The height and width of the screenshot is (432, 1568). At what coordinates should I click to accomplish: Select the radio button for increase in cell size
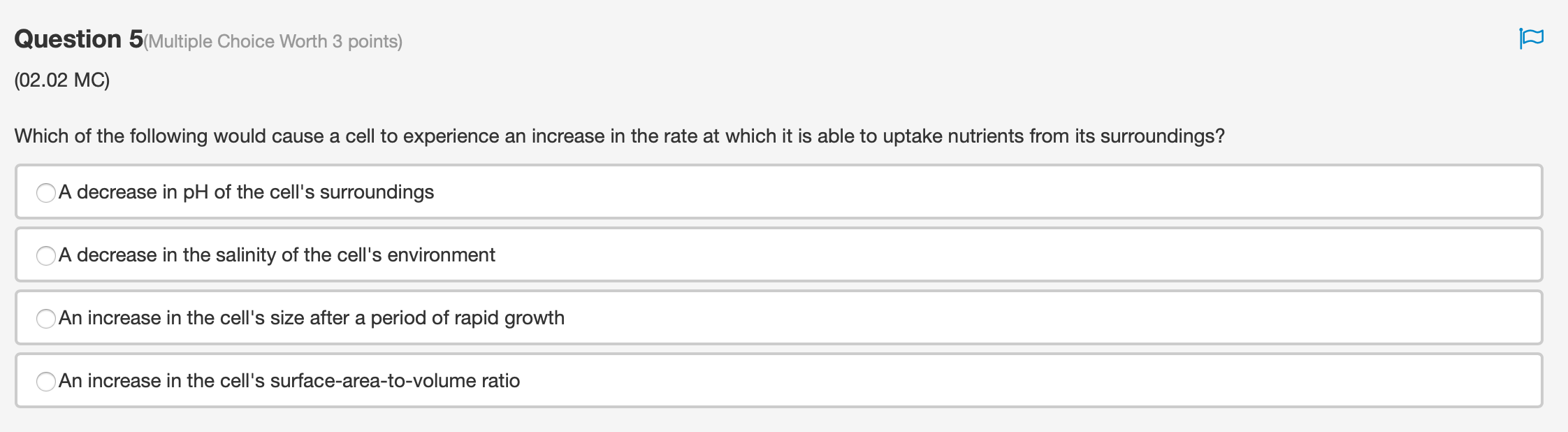45,318
